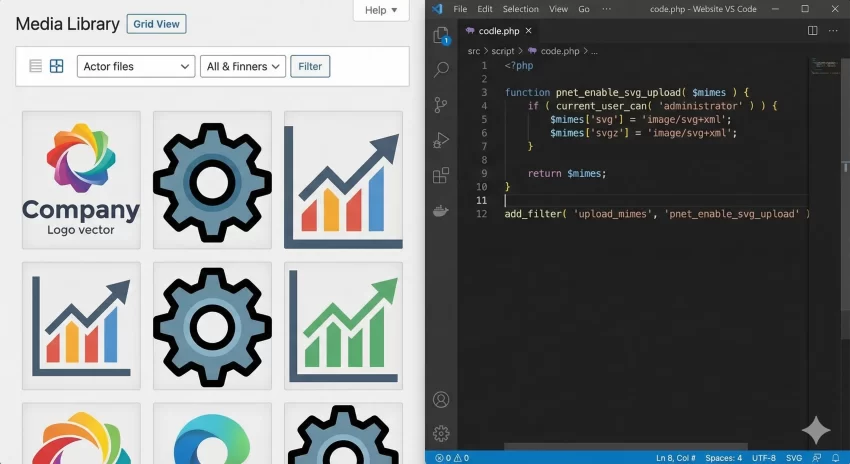The image size is (850, 464).
Task: Click 'UTF-8' encoding in status bar
Action: (764, 458)
